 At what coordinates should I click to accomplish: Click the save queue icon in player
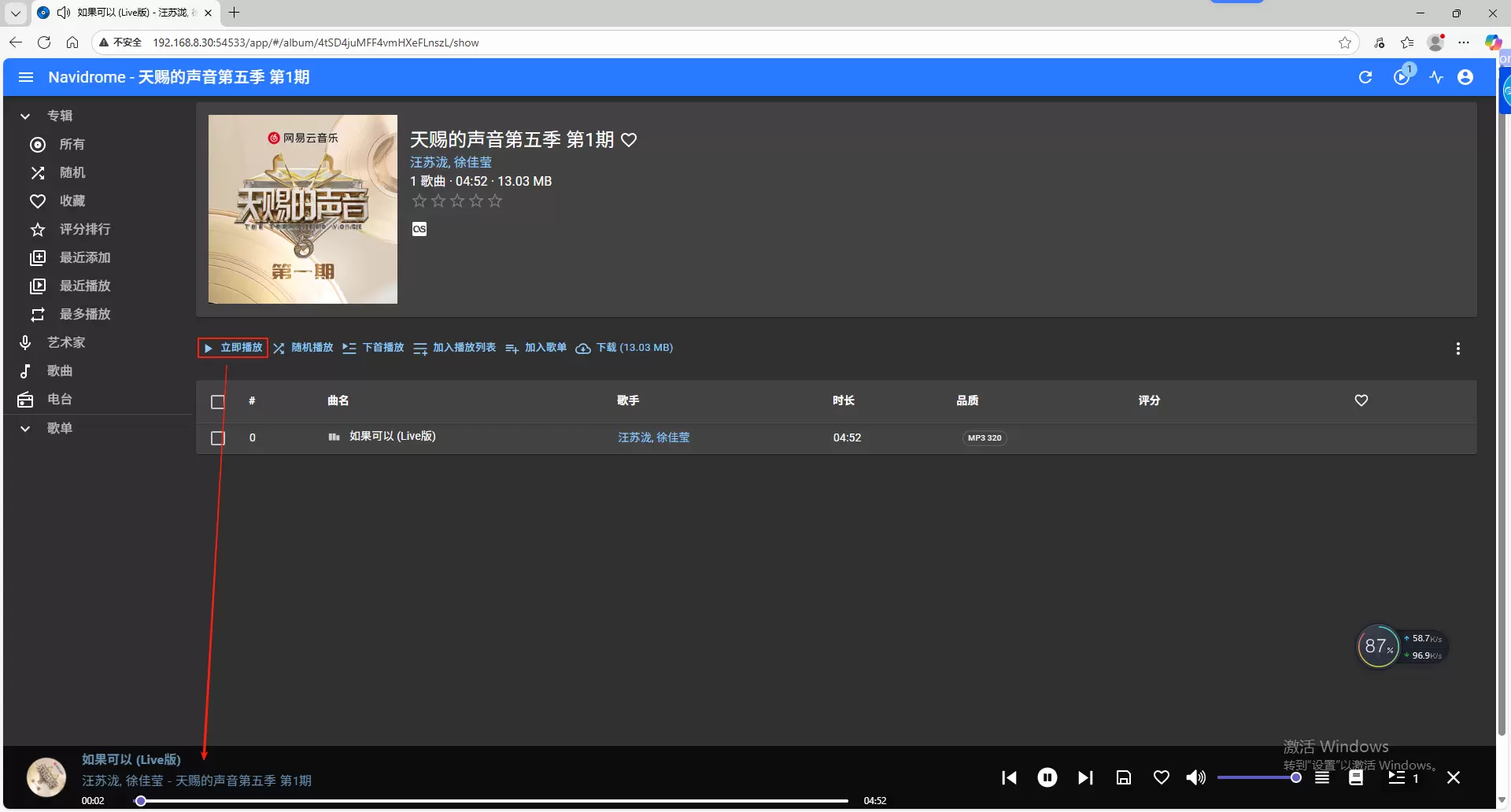[1124, 778]
